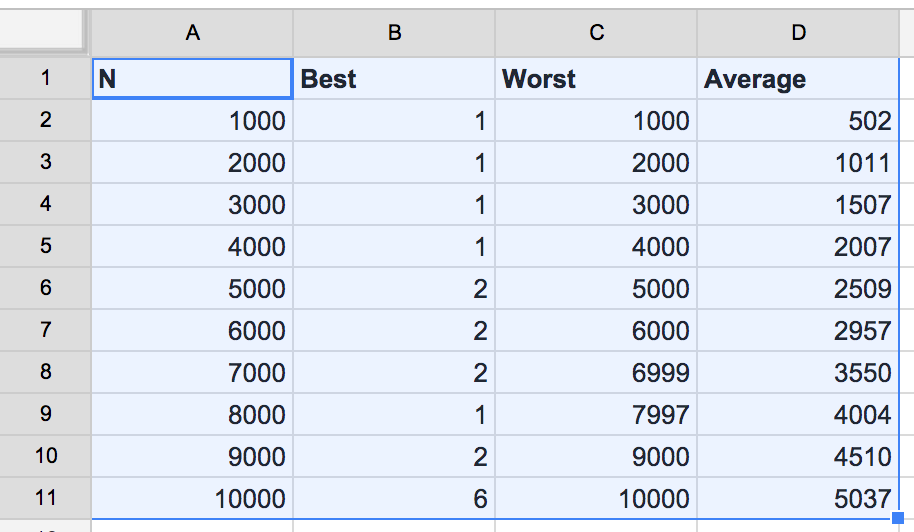Select row 6 header
This screenshot has width=914, height=532.
[x=45, y=288]
